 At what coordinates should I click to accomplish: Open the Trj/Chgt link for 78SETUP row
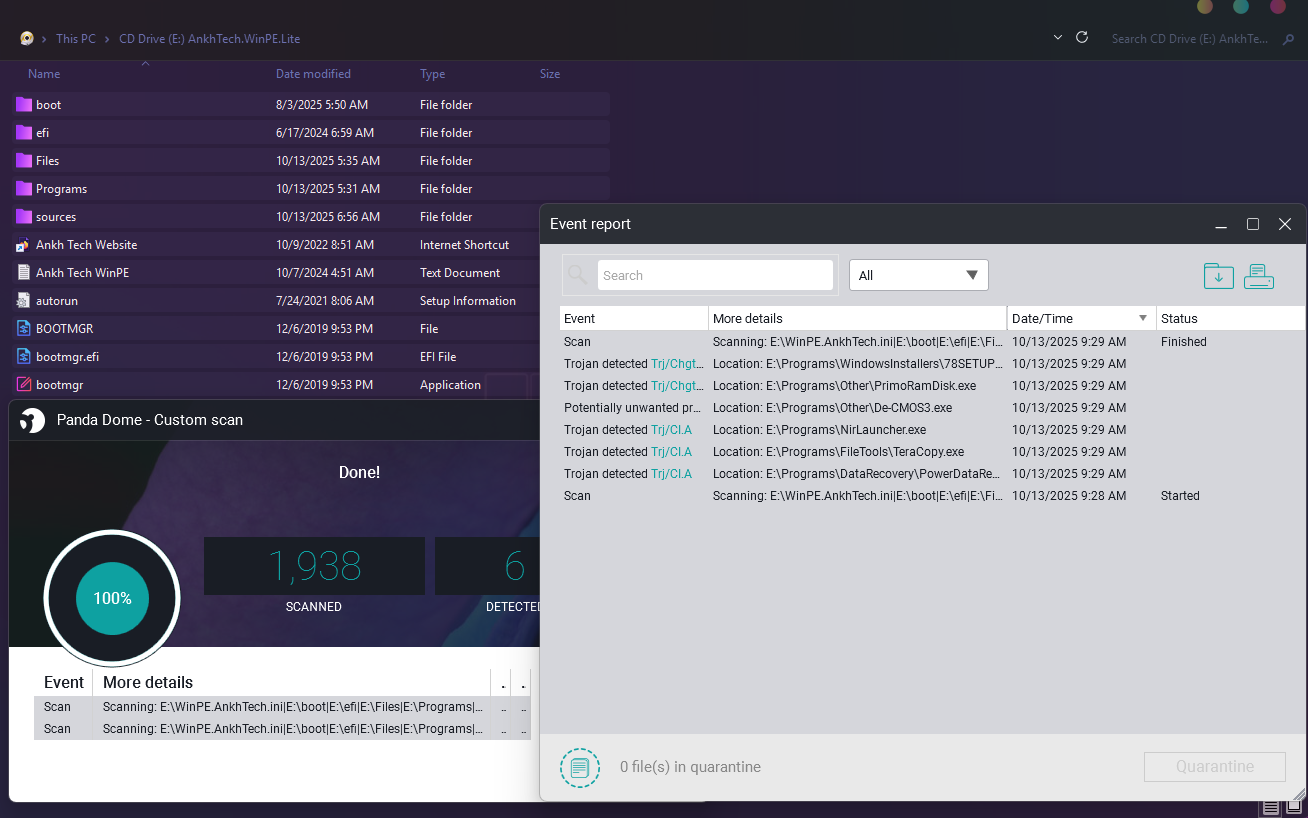pos(677,364)
